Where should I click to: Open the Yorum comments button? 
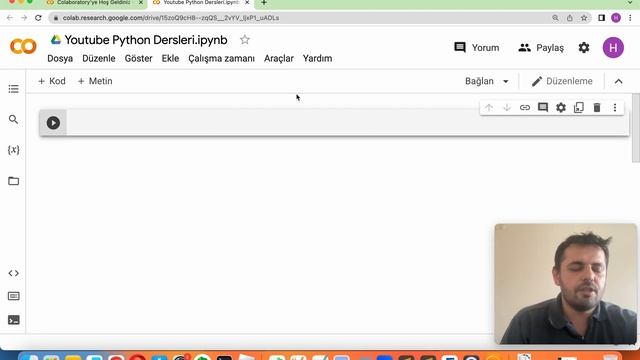pyautogui.click(x=476, y=48)
